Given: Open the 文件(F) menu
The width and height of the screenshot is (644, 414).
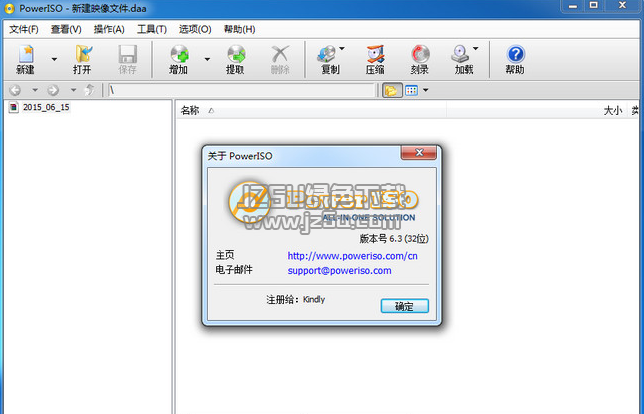Looking at the screenshot, I should pos(24,30).
